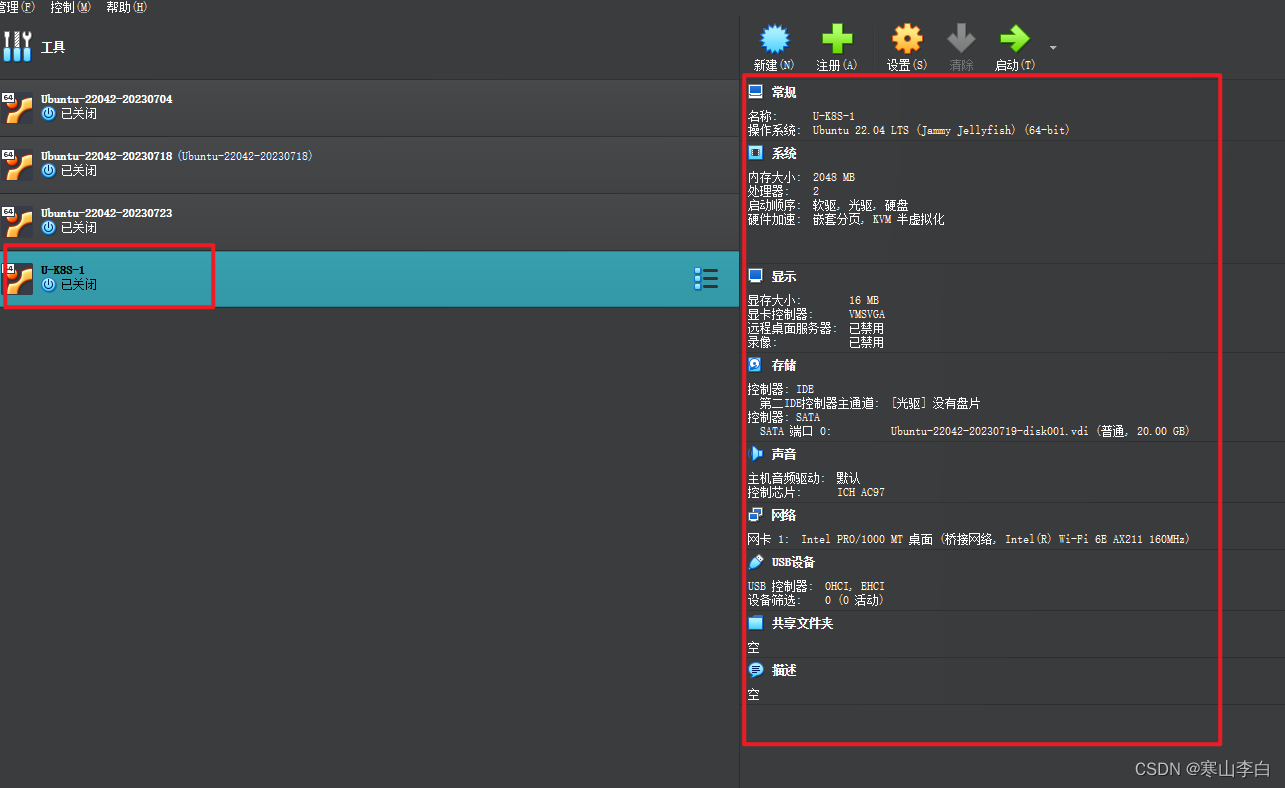Select VM Ubuntu-22042-20230718
Viewport: 1285px width, 788px height.
coord(369,165)
